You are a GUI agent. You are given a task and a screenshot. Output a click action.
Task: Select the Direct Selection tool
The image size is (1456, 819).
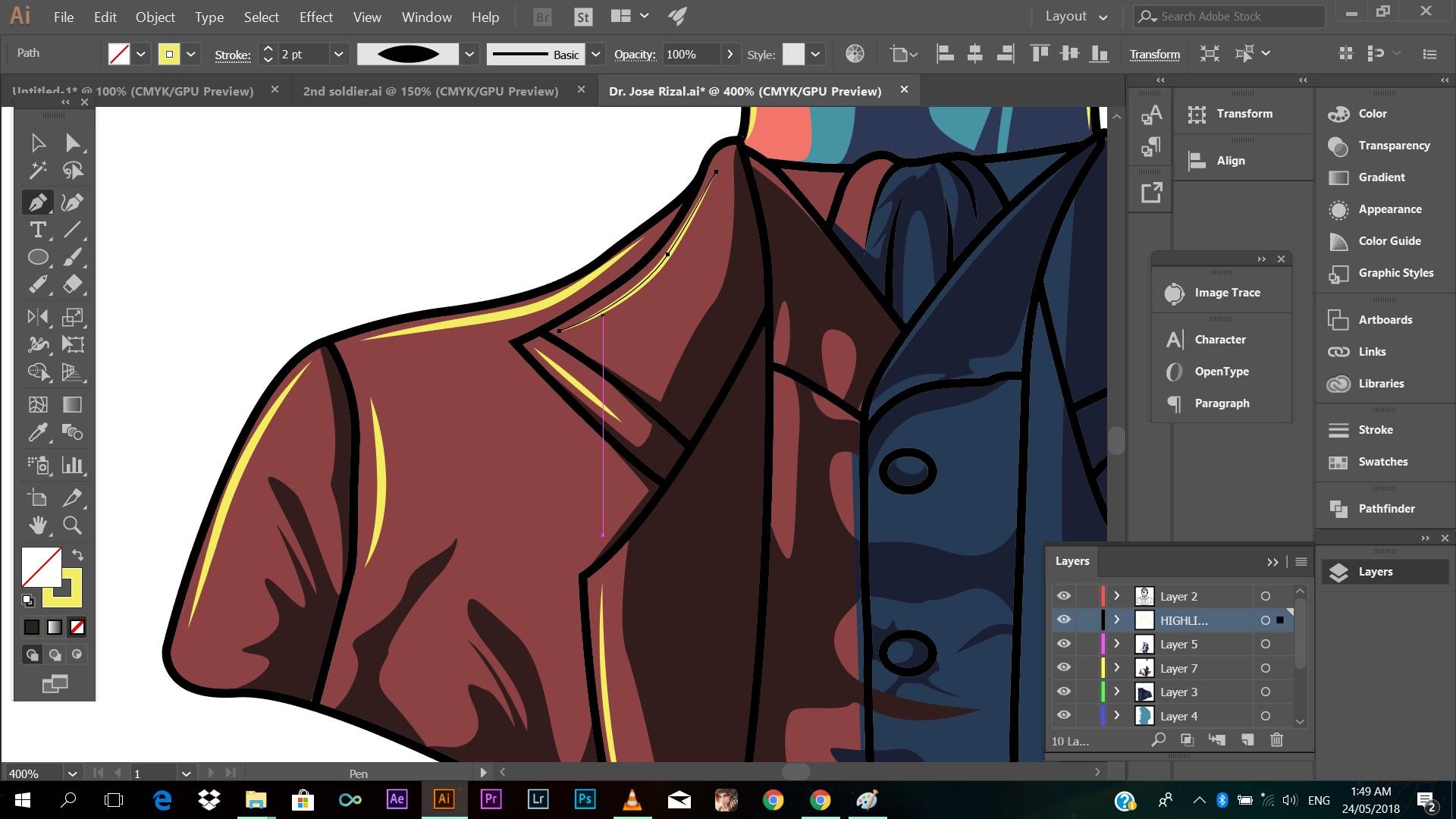point(73,143)
